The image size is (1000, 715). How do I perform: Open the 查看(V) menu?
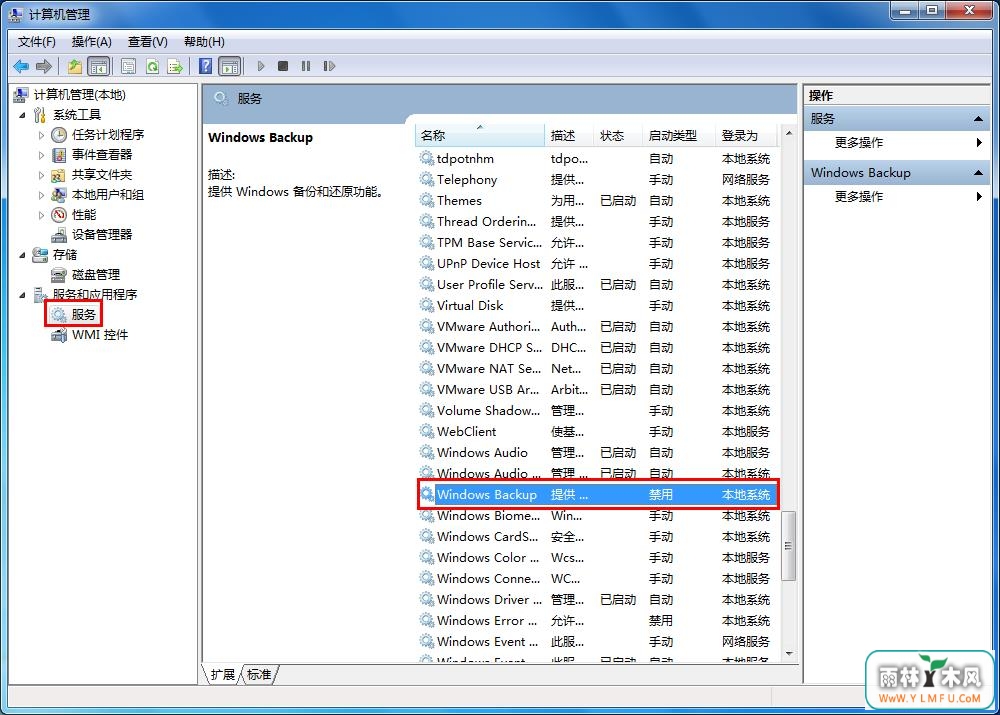point(147,41)
